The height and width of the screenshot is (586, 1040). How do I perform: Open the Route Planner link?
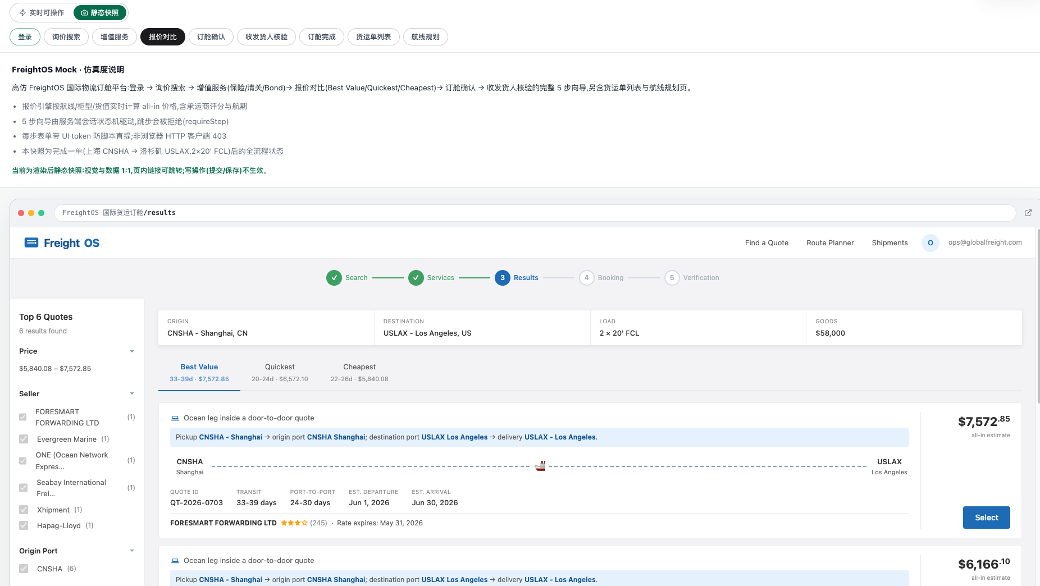(830, 243)
